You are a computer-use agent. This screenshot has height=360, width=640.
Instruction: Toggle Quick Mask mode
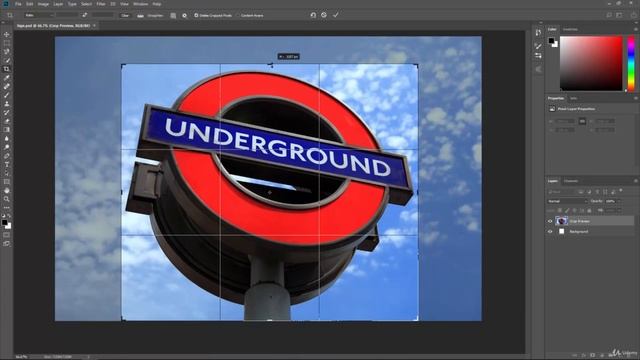click(7, 235)
